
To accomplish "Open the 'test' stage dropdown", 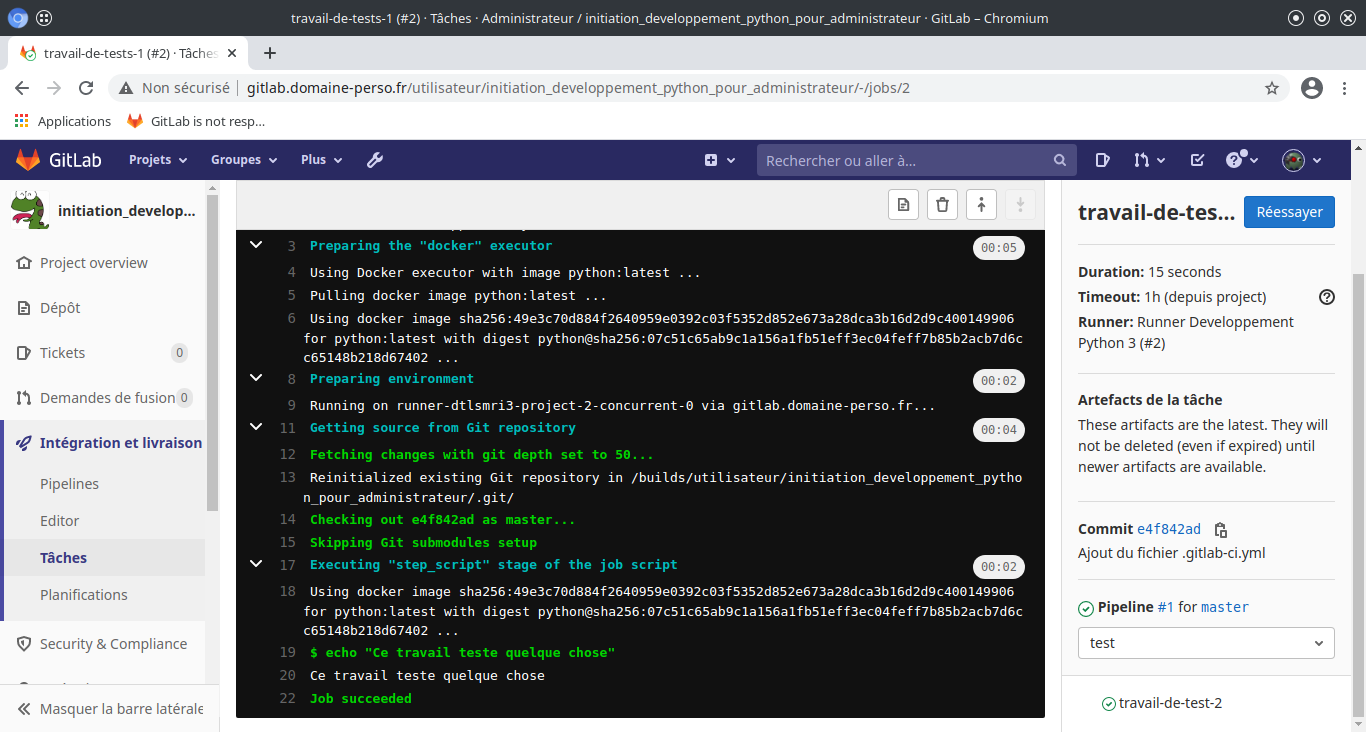I will tap(1205, 643).
